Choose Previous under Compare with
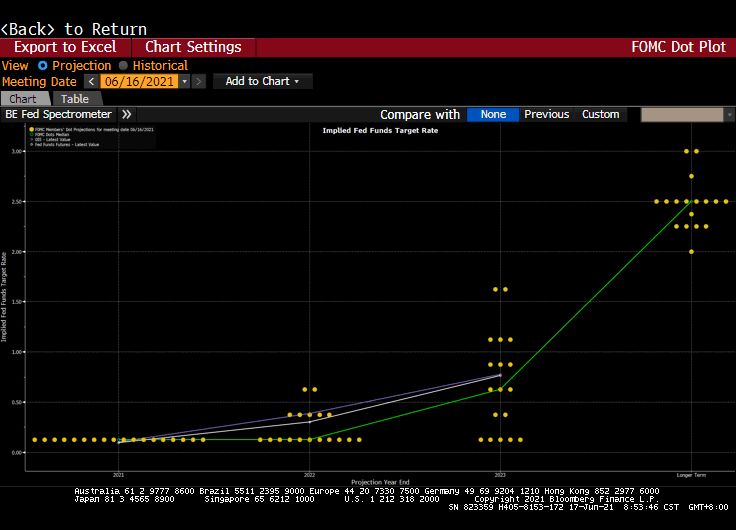This screenshot has width=736, height=530. click(x=546, y=115)
